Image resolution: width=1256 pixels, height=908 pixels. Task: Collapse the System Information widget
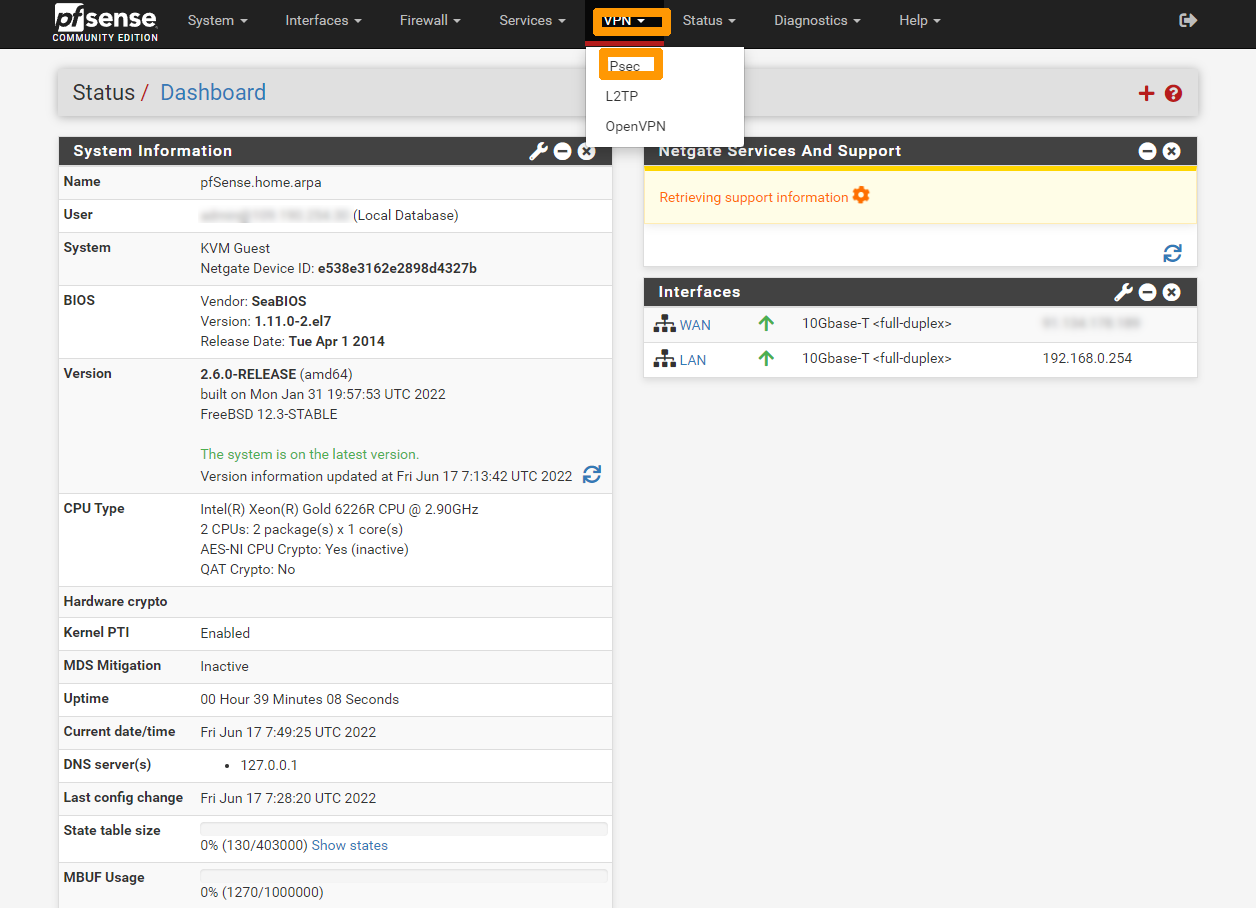click(x=562, y=151)
